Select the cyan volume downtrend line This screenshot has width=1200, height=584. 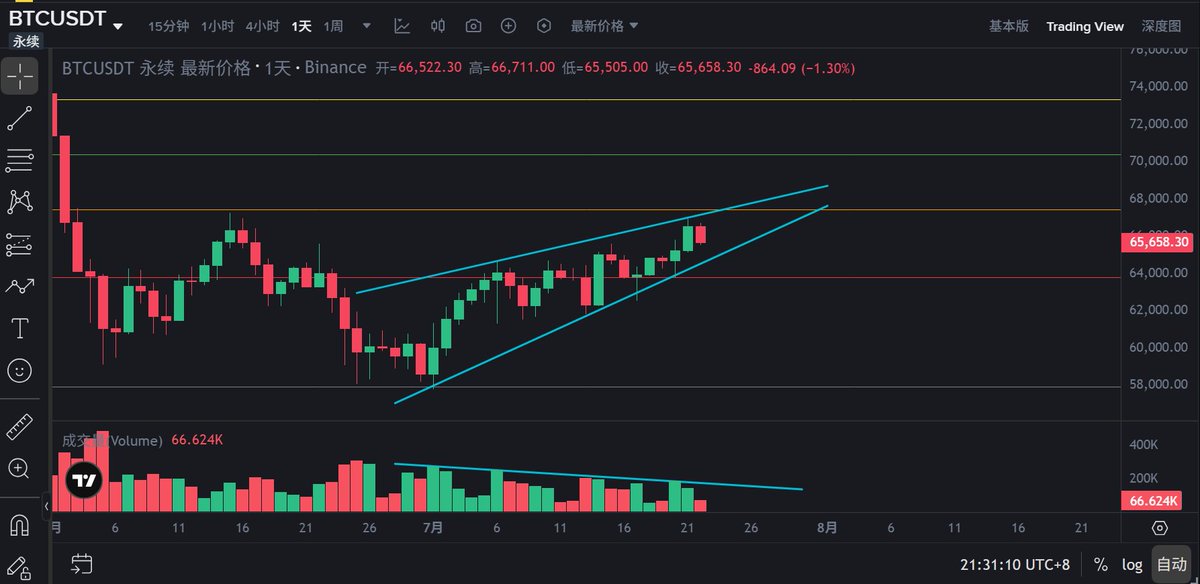pos(598,476)
